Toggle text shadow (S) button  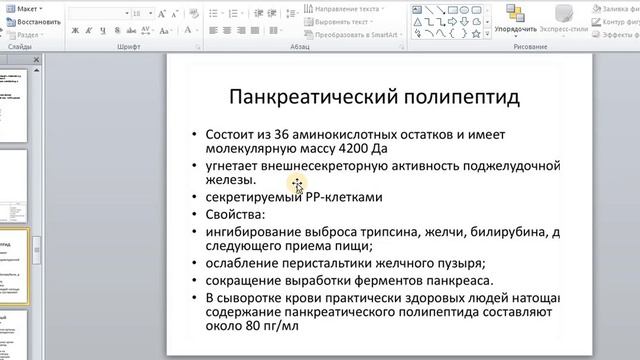117,31
